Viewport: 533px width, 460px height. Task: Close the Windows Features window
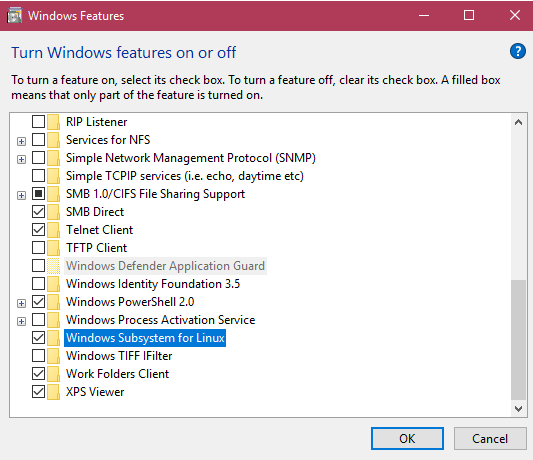[x=515, y=15]
